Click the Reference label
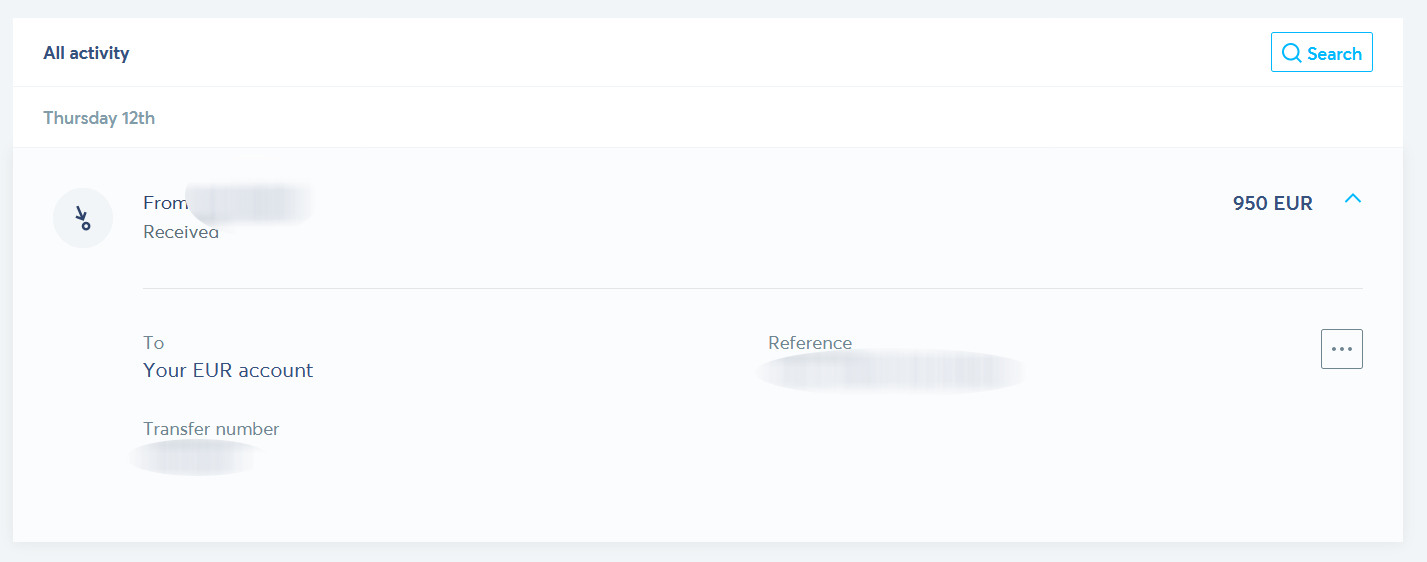Image resolution: width=1427 pixels, height=562 pixels. click(810, 343)
